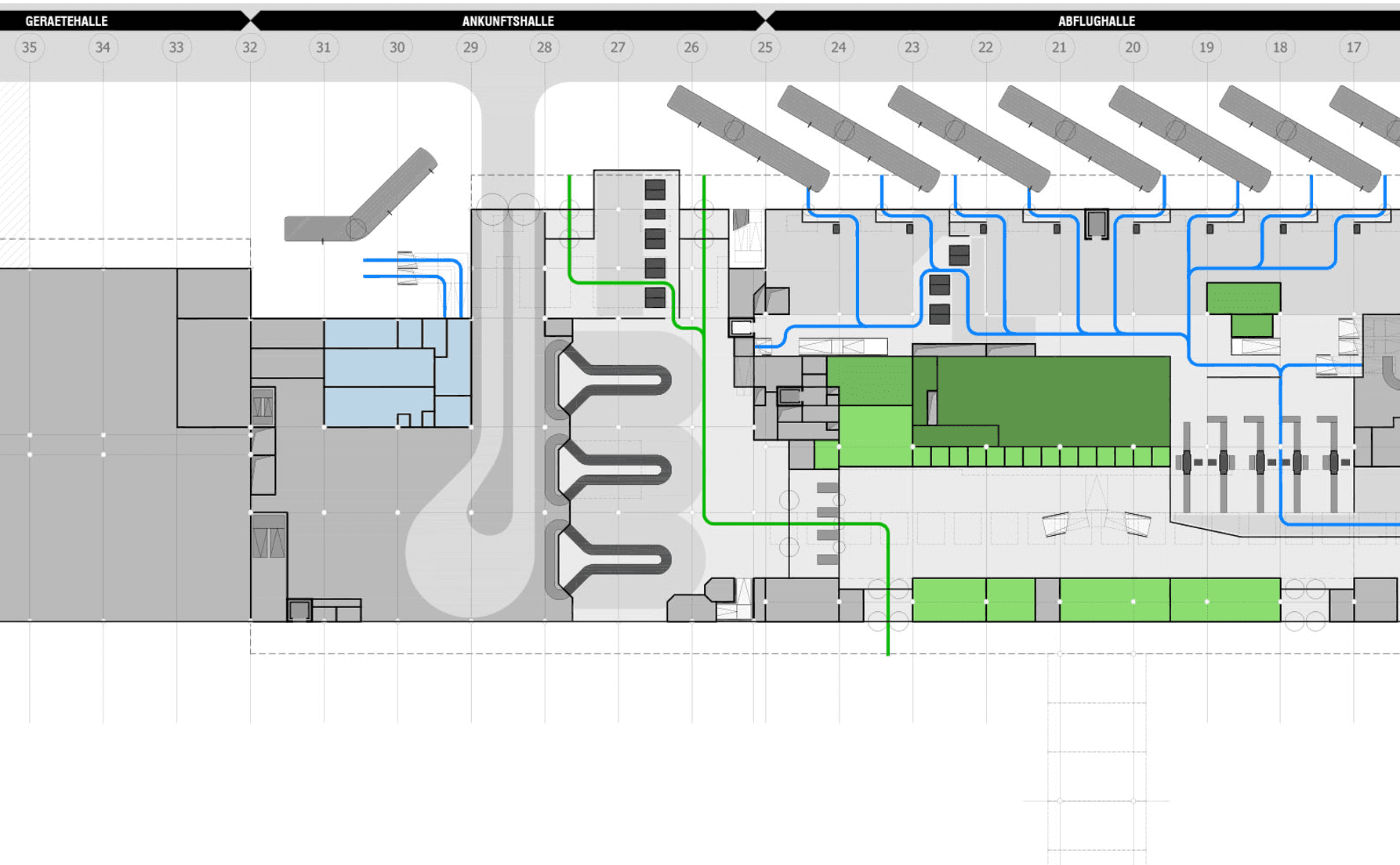The image size is (1400, 865).
Task: Click grid axis marker 24
Action: (x=839, y=48)
